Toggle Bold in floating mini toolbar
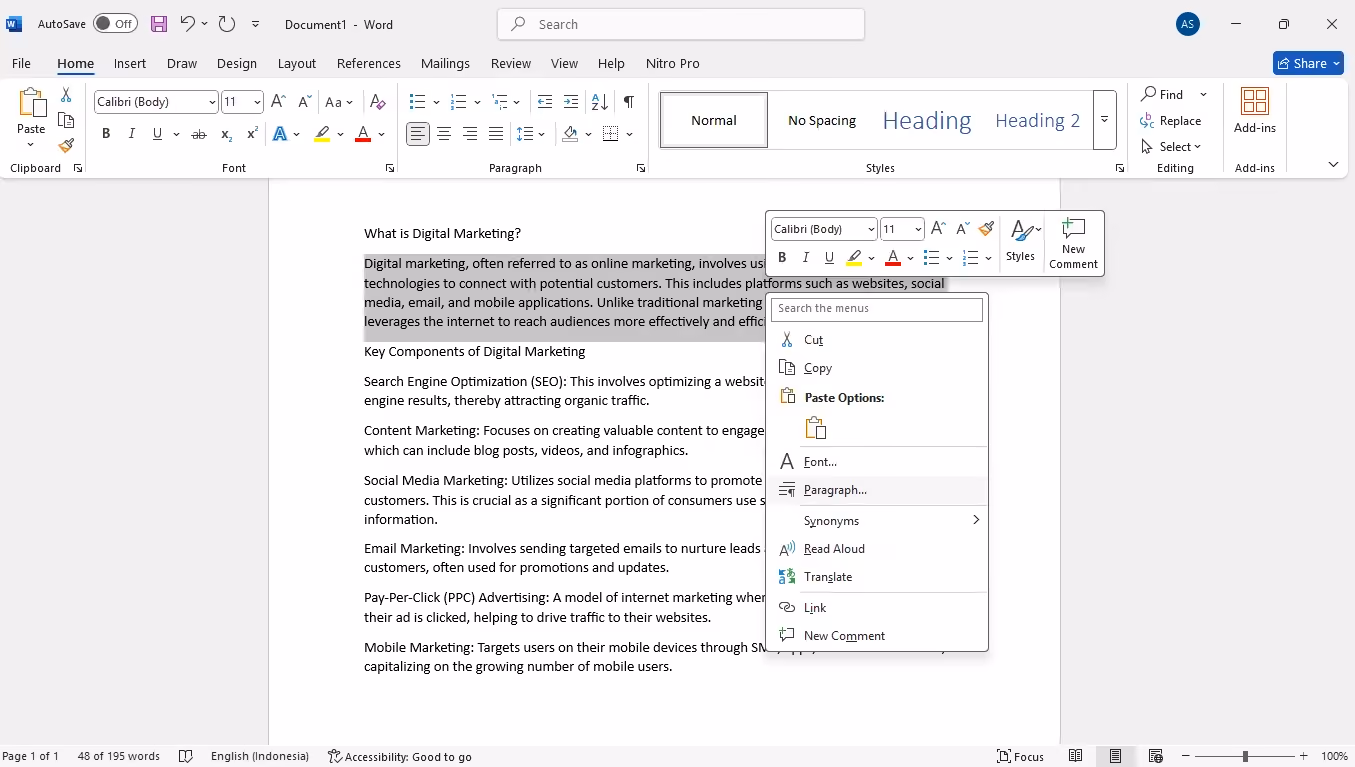Screen dimensions: 1355x767 [x=782, y=258]
